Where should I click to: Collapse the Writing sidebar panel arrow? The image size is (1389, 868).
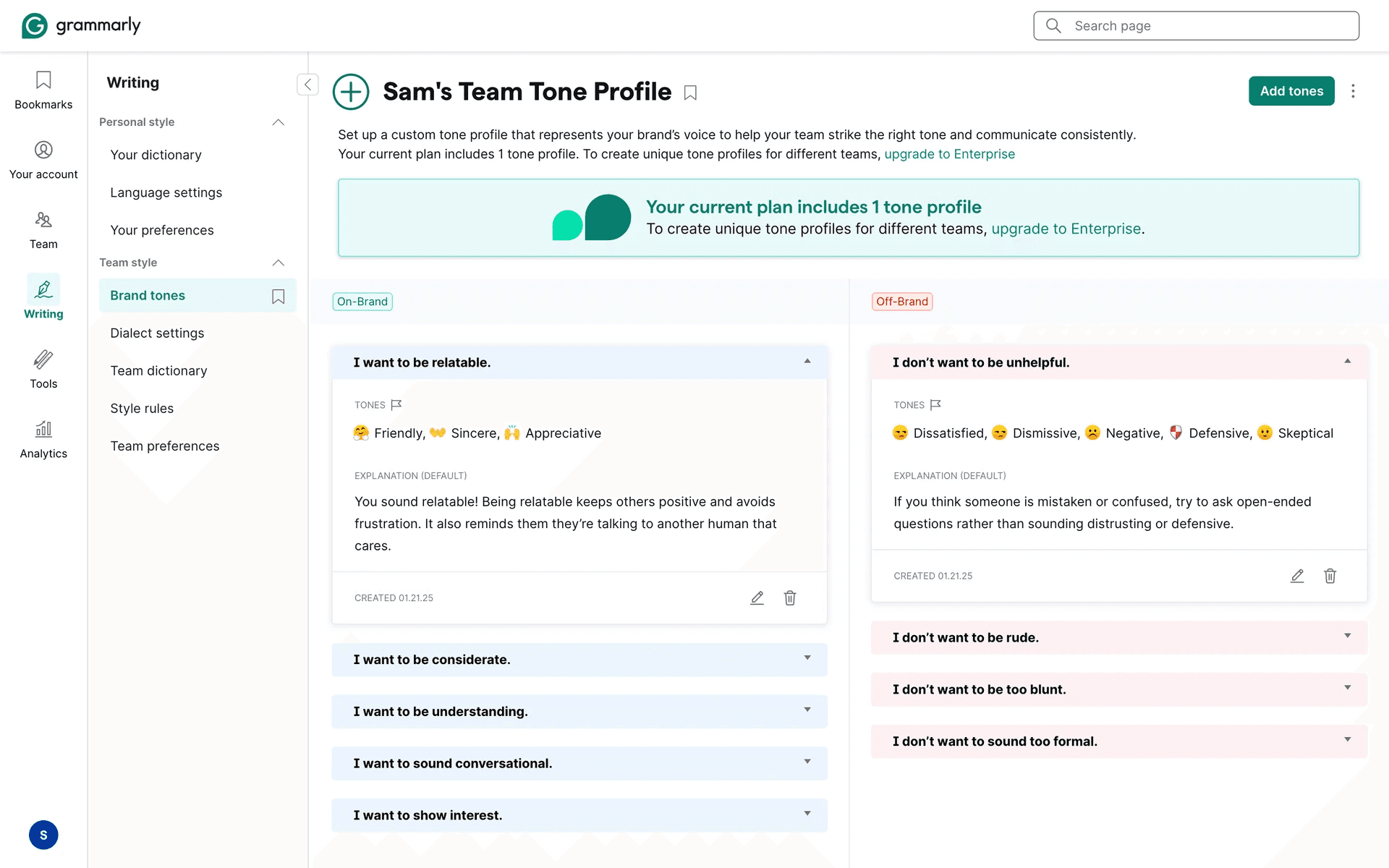click(x=307, y=85)
